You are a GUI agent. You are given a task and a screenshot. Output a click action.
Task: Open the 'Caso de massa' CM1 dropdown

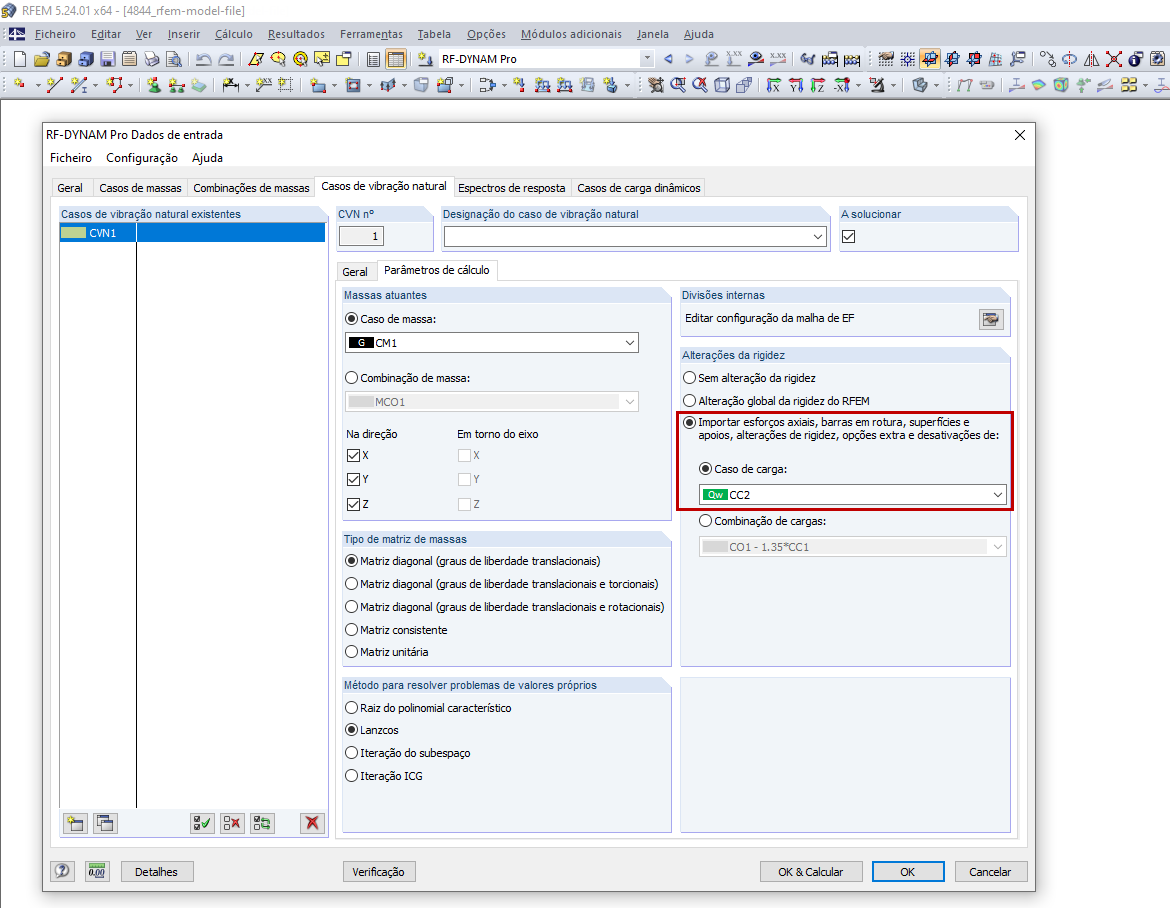(492, 342)
